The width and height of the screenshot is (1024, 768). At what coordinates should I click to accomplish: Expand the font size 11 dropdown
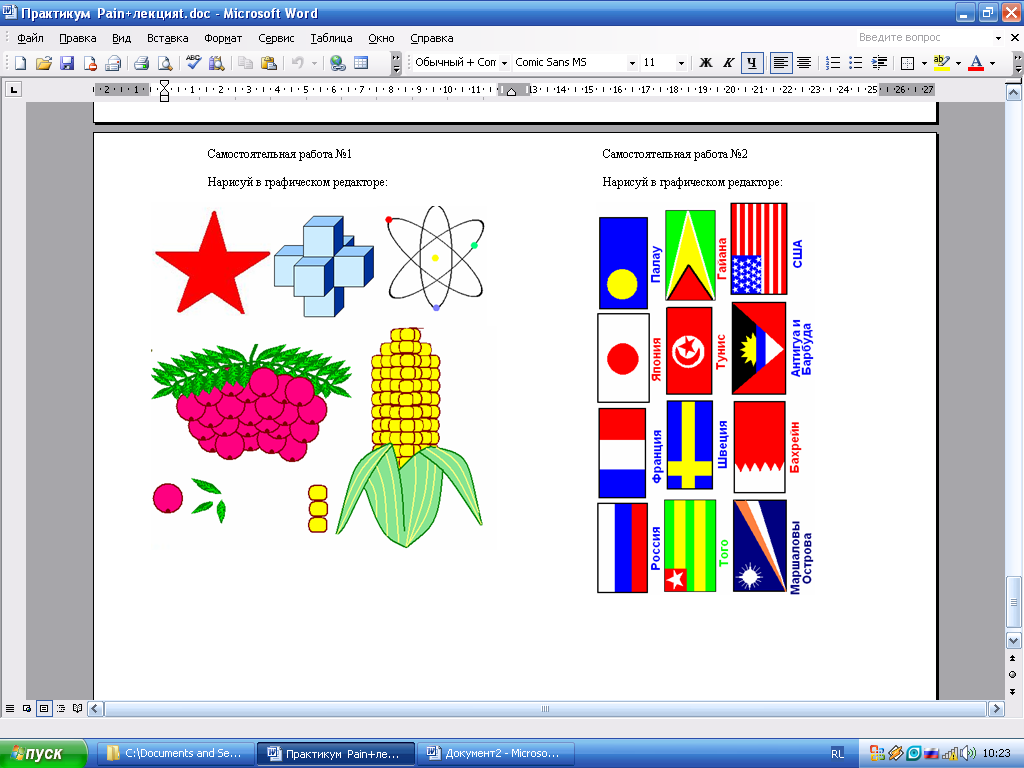[682, 63]
